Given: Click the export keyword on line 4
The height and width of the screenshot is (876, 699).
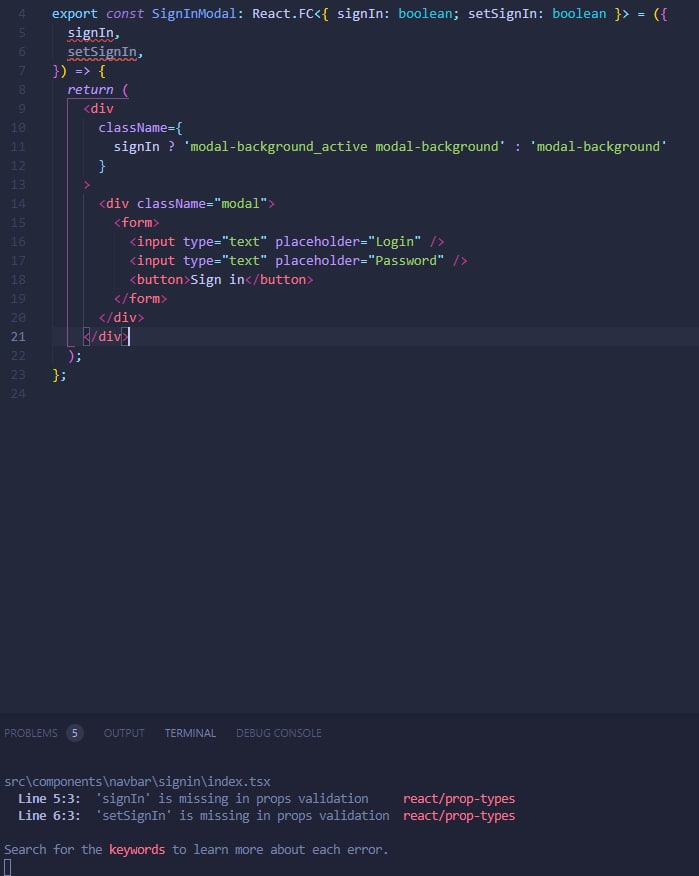Looking at the screenshot, I should coord(75,14).
